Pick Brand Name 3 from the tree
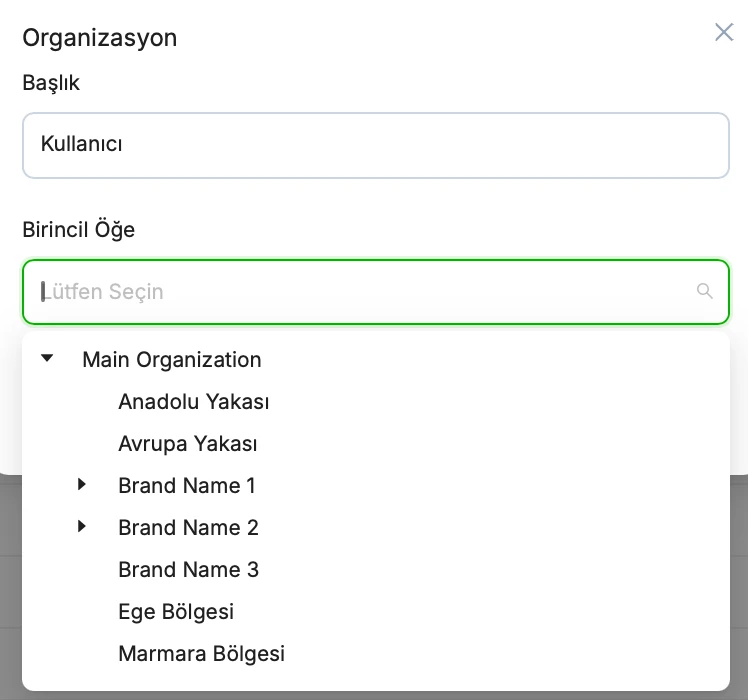Image resolution: width=748 pixels, height=700 pixels. point(188,569)
